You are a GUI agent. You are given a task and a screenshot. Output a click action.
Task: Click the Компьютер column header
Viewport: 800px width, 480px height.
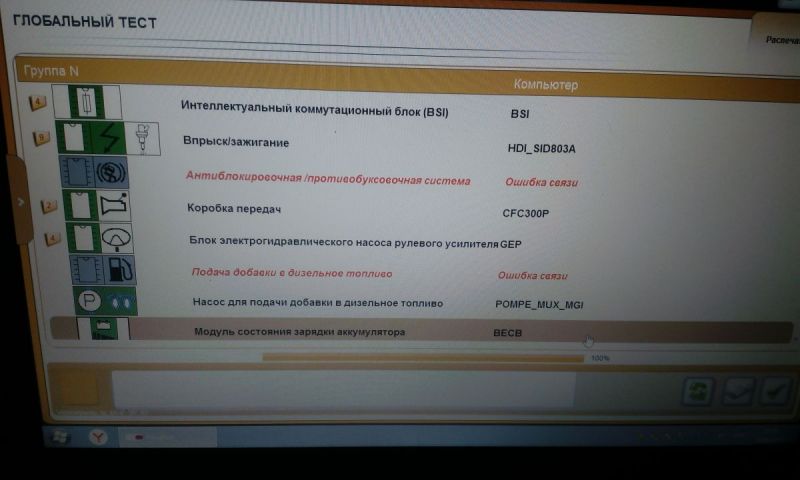click(x=545, y=85)
